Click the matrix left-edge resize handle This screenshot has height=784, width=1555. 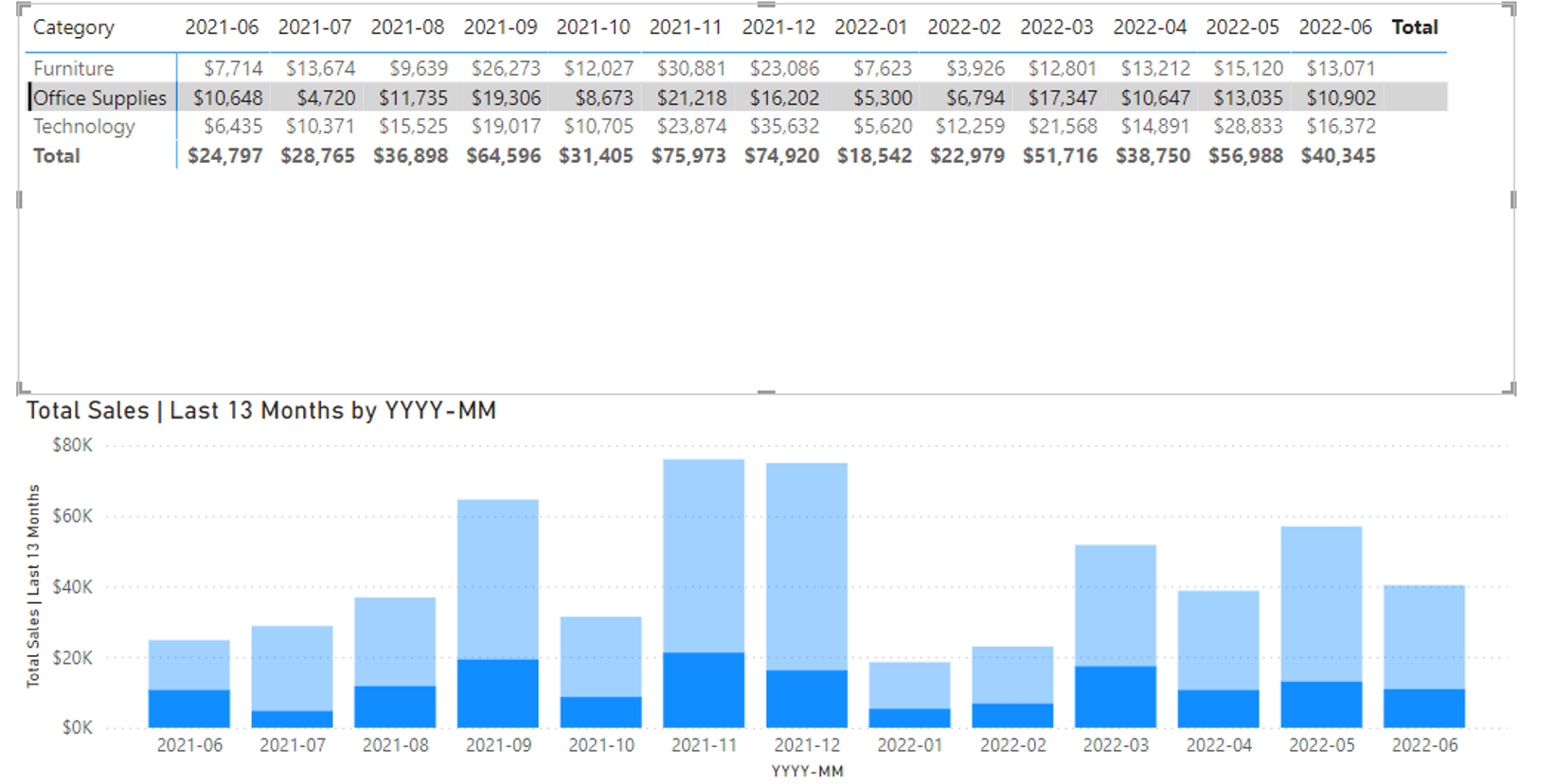(x=20, y=200)
